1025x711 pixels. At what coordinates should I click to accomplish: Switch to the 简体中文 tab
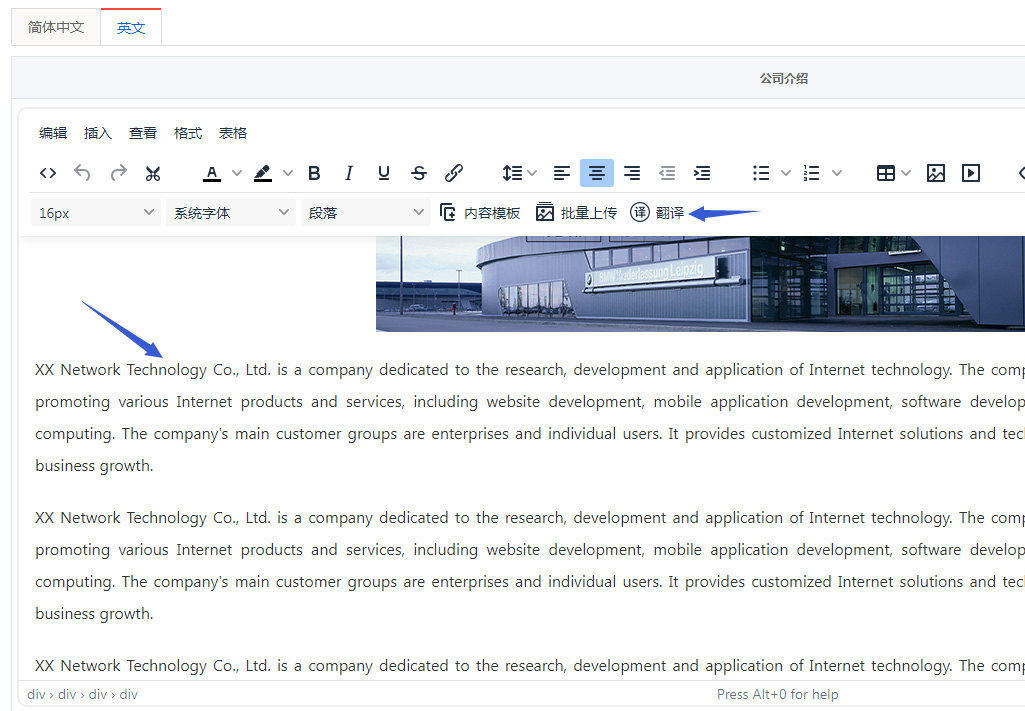click(56, 27)
